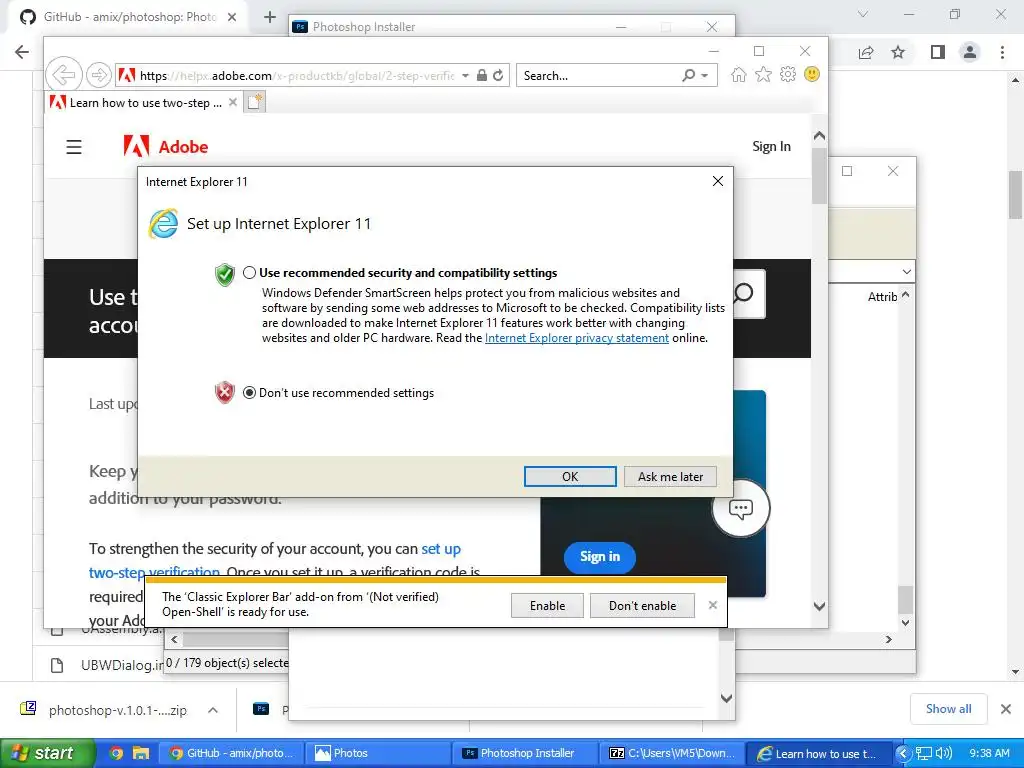Enable the Classic Explorer Bar add-on
1024x768 pixels.
tap(547, 605)
